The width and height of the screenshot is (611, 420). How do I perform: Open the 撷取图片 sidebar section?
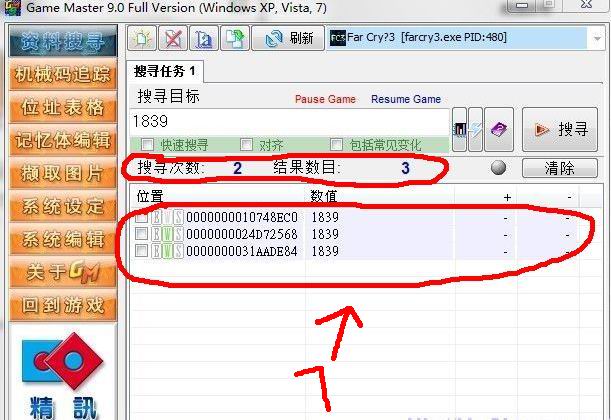[x=63, y=173]
